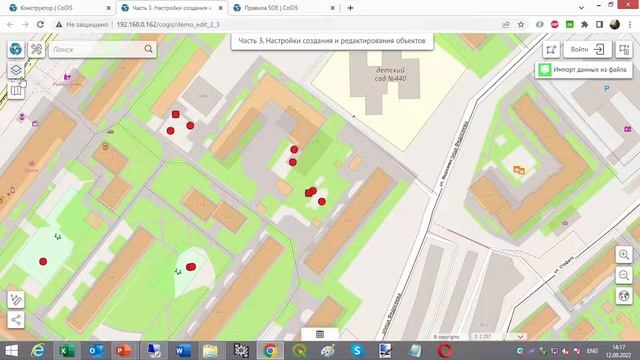Click the orange folder symbol on map
The height and width of the screenshot is (360, 640).
[519, 170]
